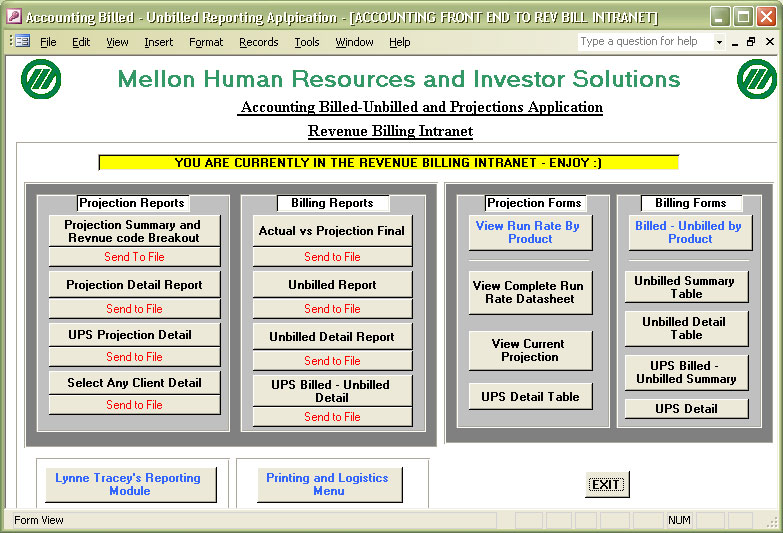Click the right green Mellon logo
The height and width of the screenshot is (533, 783).
pyautogui.click(x=757, y=79)
